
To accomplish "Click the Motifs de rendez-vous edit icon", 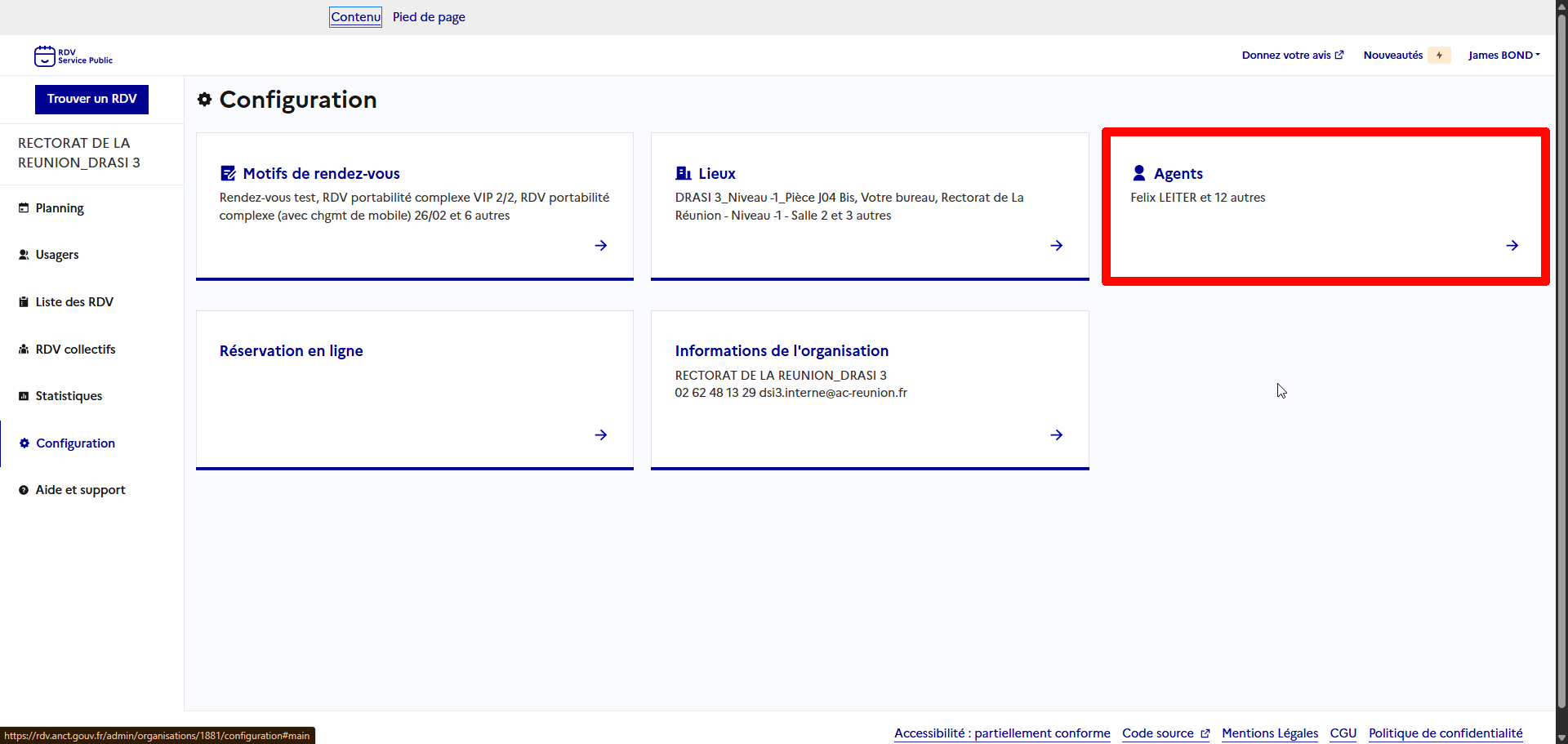I will pos(228,173).
